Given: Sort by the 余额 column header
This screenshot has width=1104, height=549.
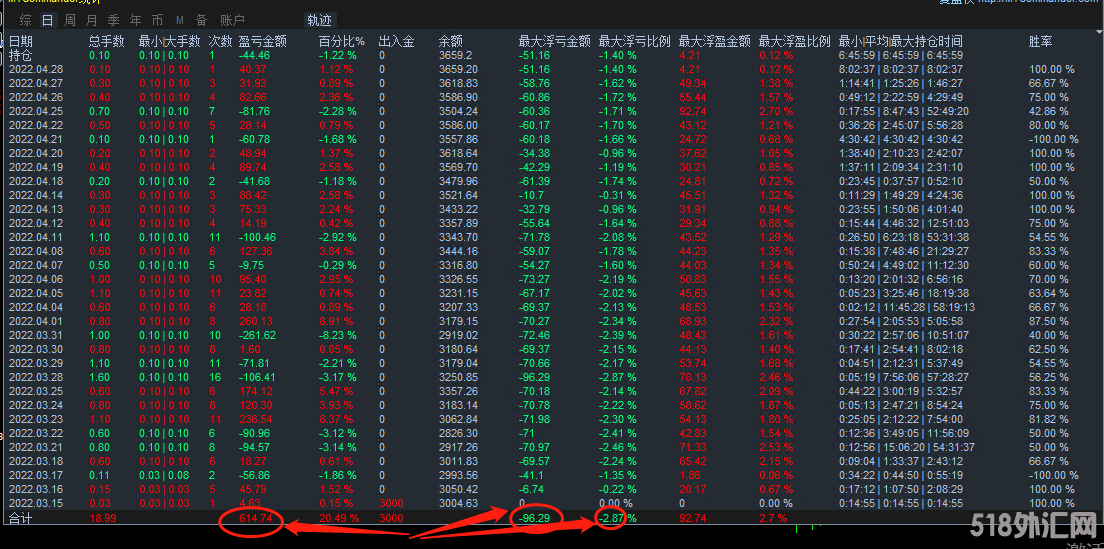Looking at the screenshot, I should click(x=451, y=42).
